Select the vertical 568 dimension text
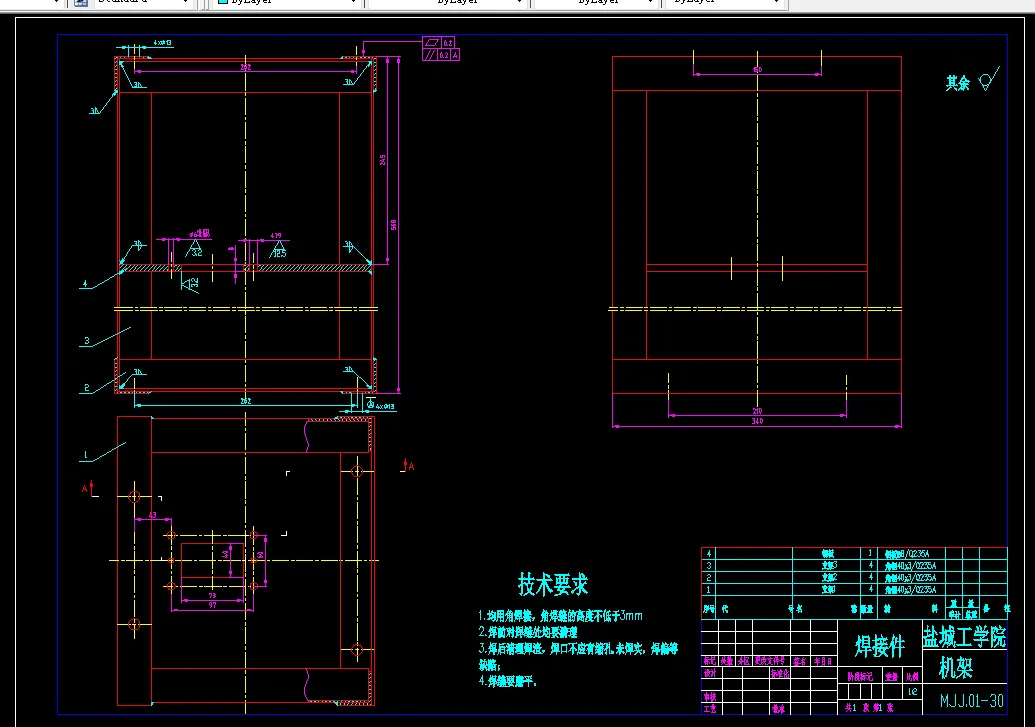Screen dimensions: 1035x727 click(x=393, y=225)
